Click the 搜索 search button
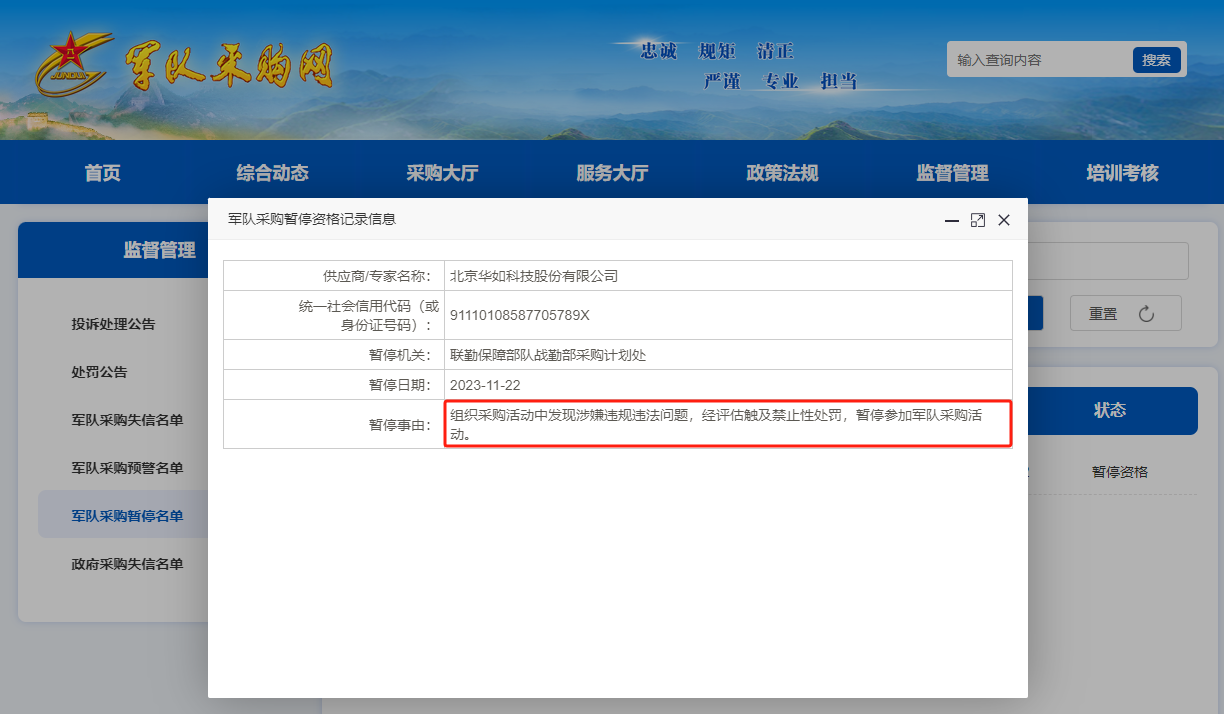 (1157, 60)
